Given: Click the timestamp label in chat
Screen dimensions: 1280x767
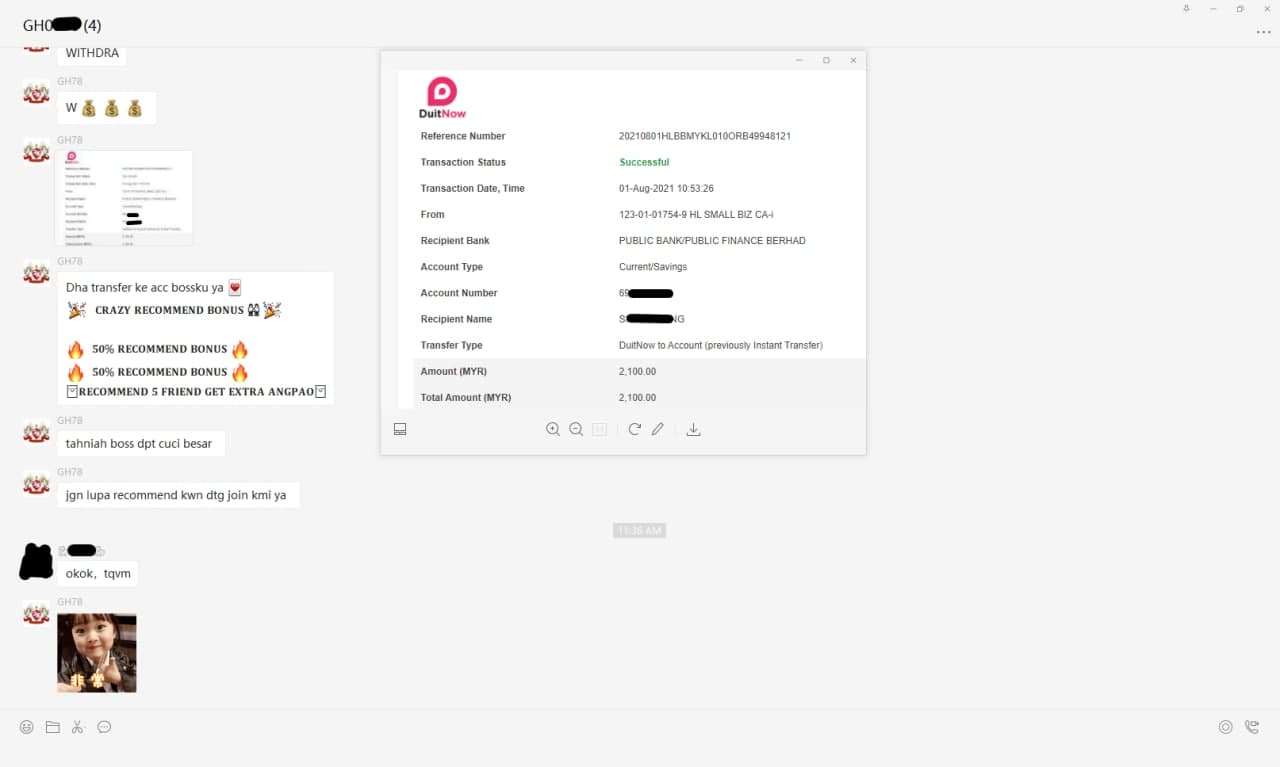Looking at the screenshot, I should 639,531.
